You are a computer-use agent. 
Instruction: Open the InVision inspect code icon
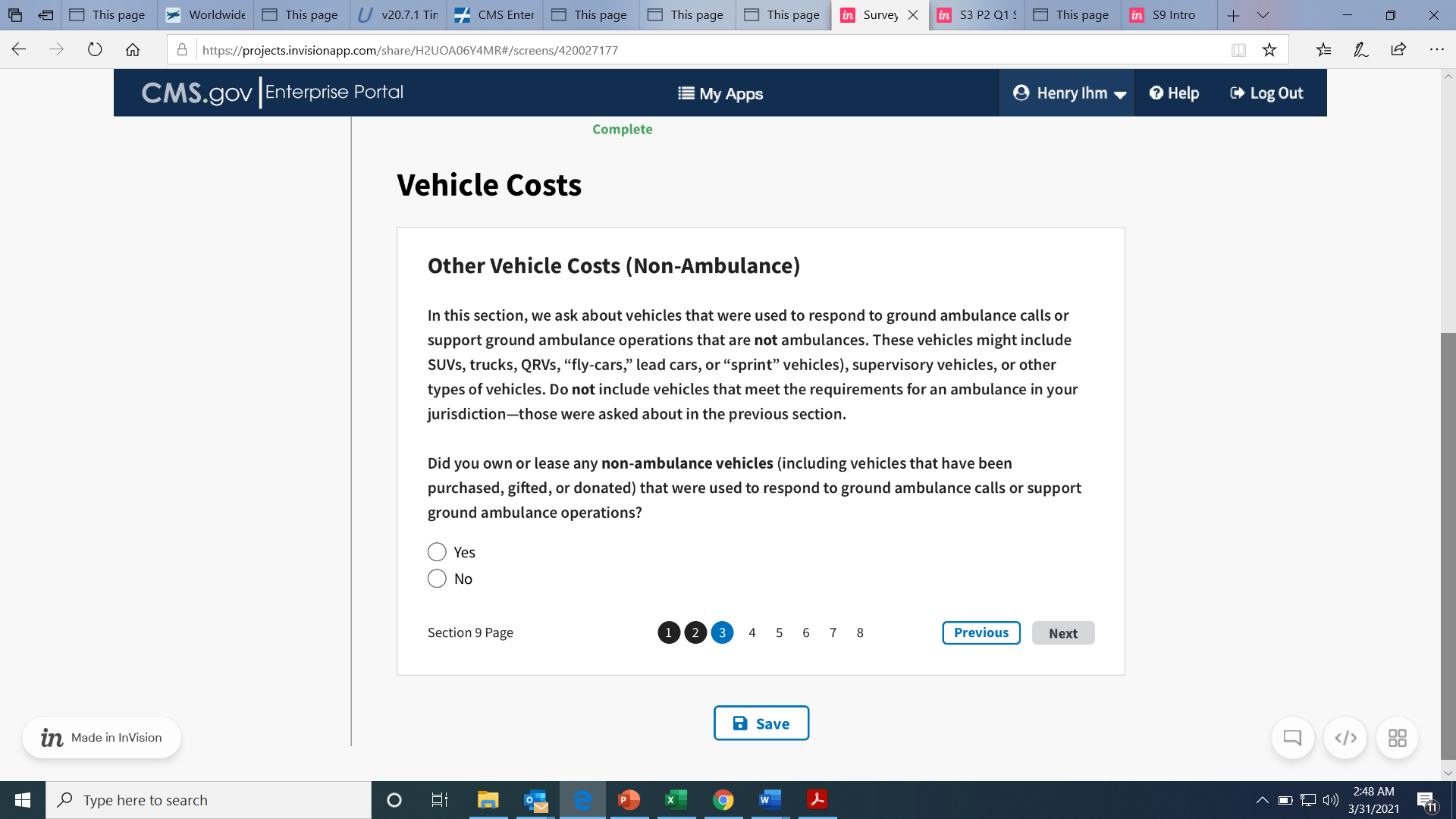pos(1345,737)
